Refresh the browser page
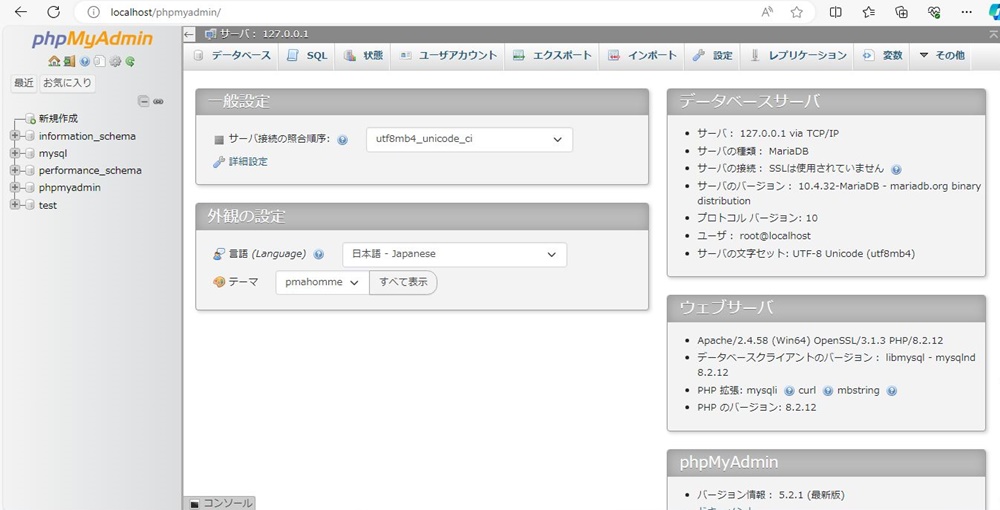This screenshot has width=1000, height=510. tap(54, 12)
